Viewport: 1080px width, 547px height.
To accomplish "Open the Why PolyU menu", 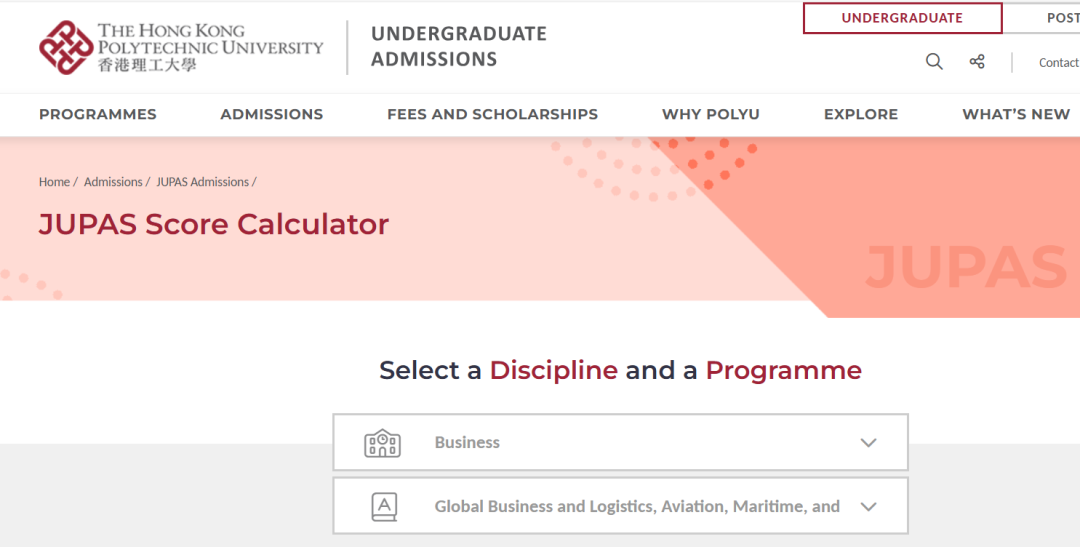I will click(711, 114).
